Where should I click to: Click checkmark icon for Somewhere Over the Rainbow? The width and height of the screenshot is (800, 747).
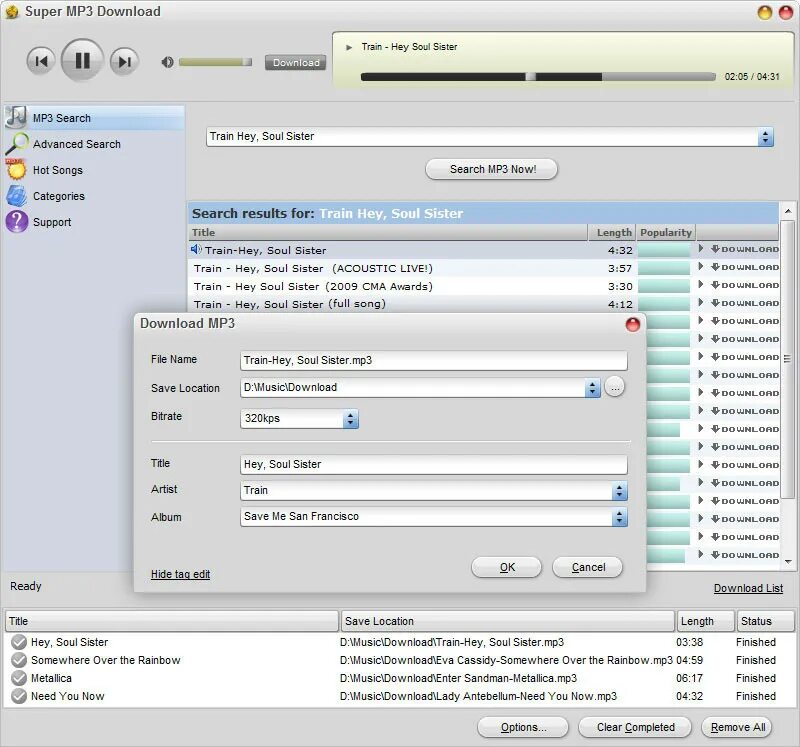pyautogui.click(x=19, y=660)
